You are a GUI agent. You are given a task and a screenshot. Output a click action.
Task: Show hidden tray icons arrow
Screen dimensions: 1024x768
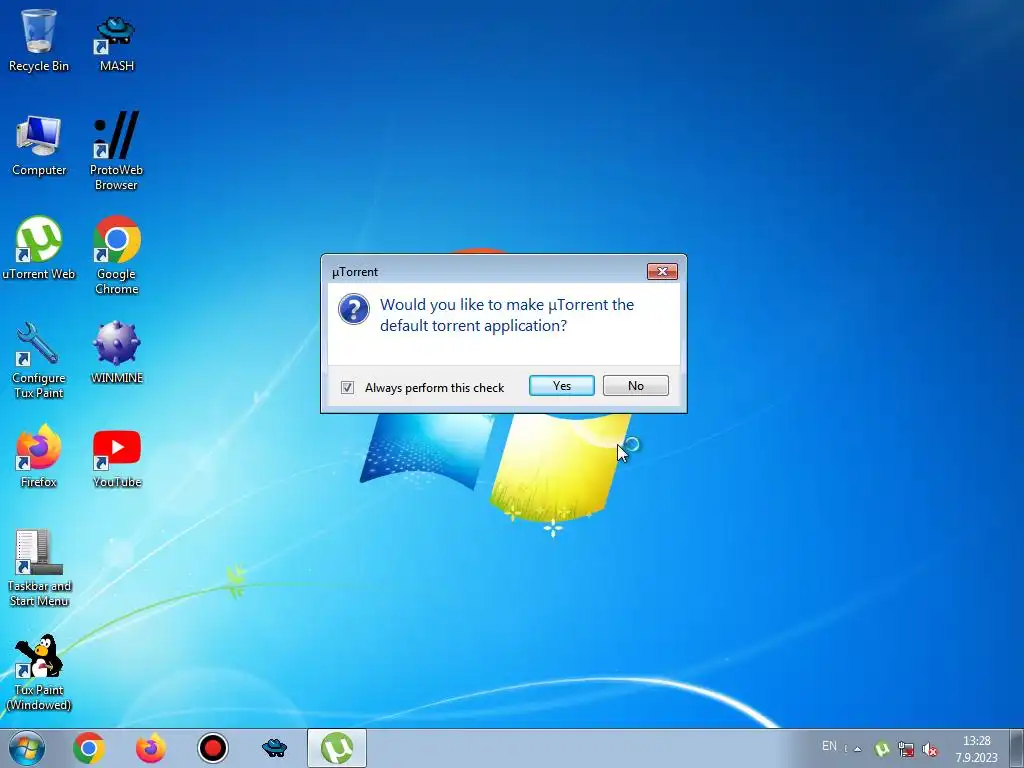(x=857, y=749)
